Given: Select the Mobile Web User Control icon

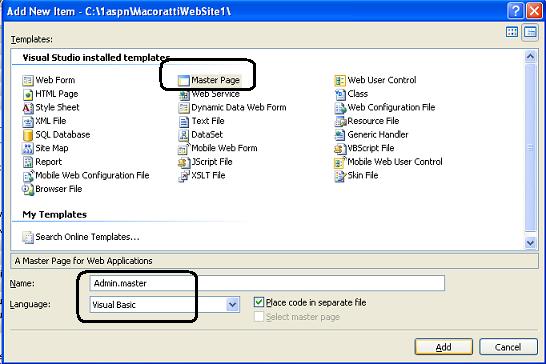Looking at the screenshot, I should (340, 162).
